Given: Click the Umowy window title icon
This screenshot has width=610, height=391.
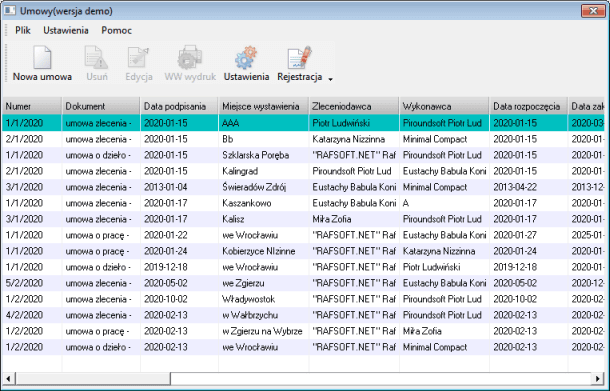Looking at the screenshot, I should coord(10,11).
